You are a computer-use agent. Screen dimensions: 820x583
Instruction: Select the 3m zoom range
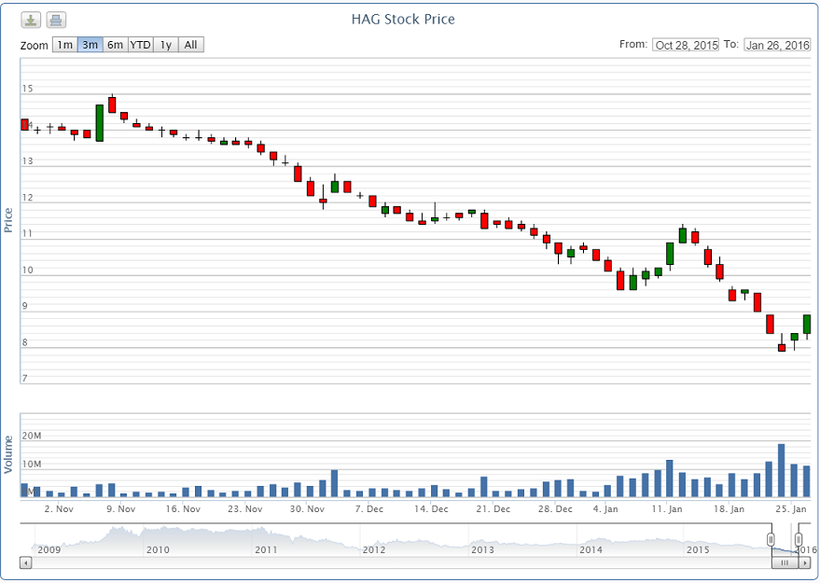click(x=90, y=45)
